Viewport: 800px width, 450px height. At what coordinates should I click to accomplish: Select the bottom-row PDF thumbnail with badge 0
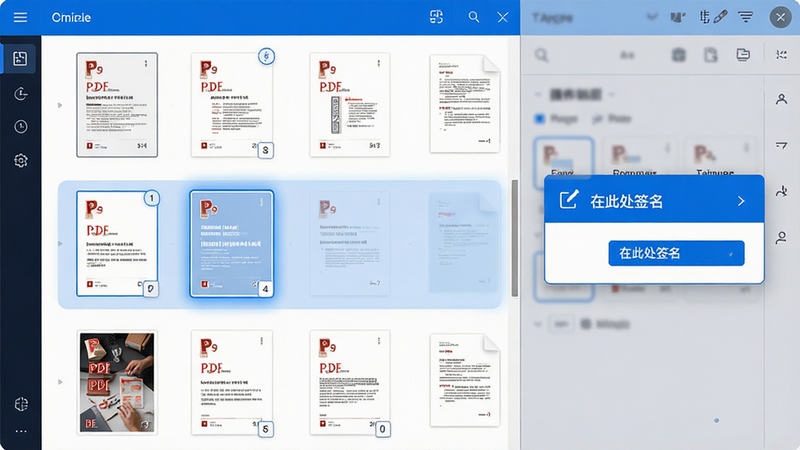pos(350,382)
